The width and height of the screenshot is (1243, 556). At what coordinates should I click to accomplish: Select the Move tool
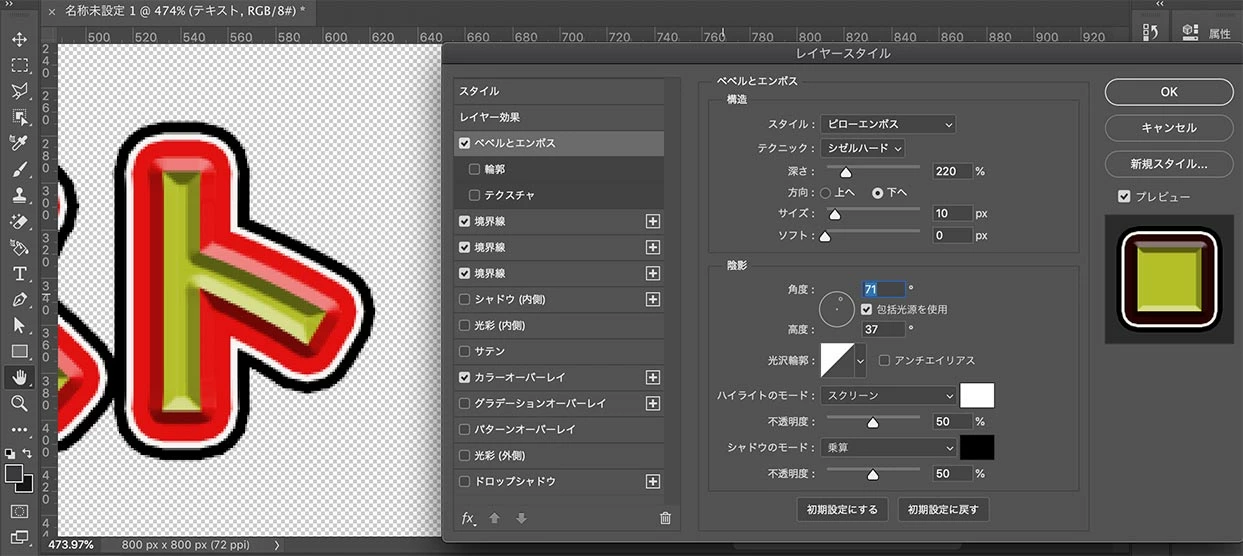(19, 39)
